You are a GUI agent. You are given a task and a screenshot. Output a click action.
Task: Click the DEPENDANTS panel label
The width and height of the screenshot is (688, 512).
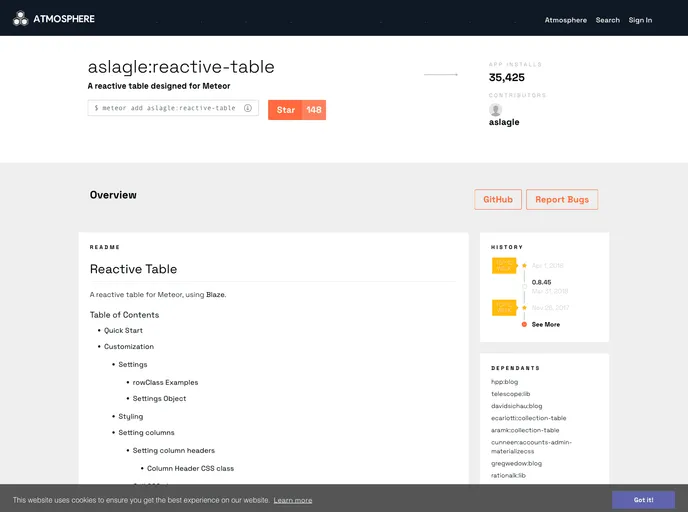[x=516, y=368]
